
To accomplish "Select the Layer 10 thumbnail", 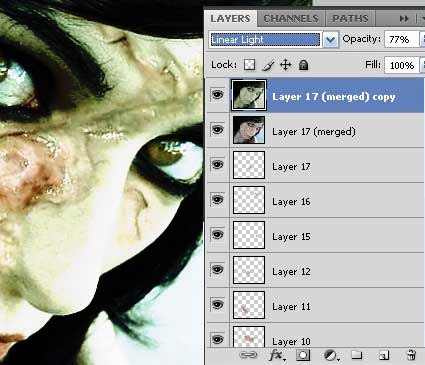I will click(249, 337).
